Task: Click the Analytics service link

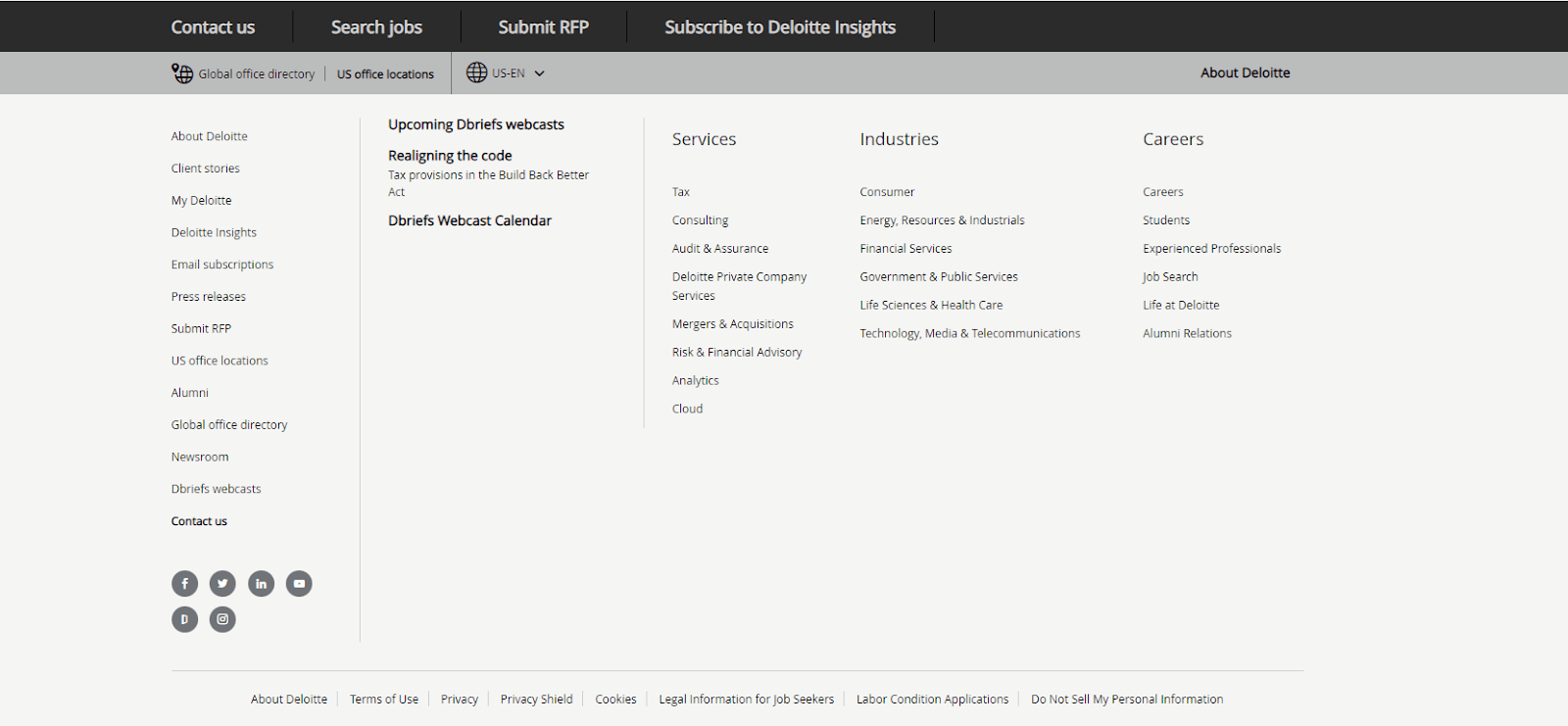Action: (696, 381)
